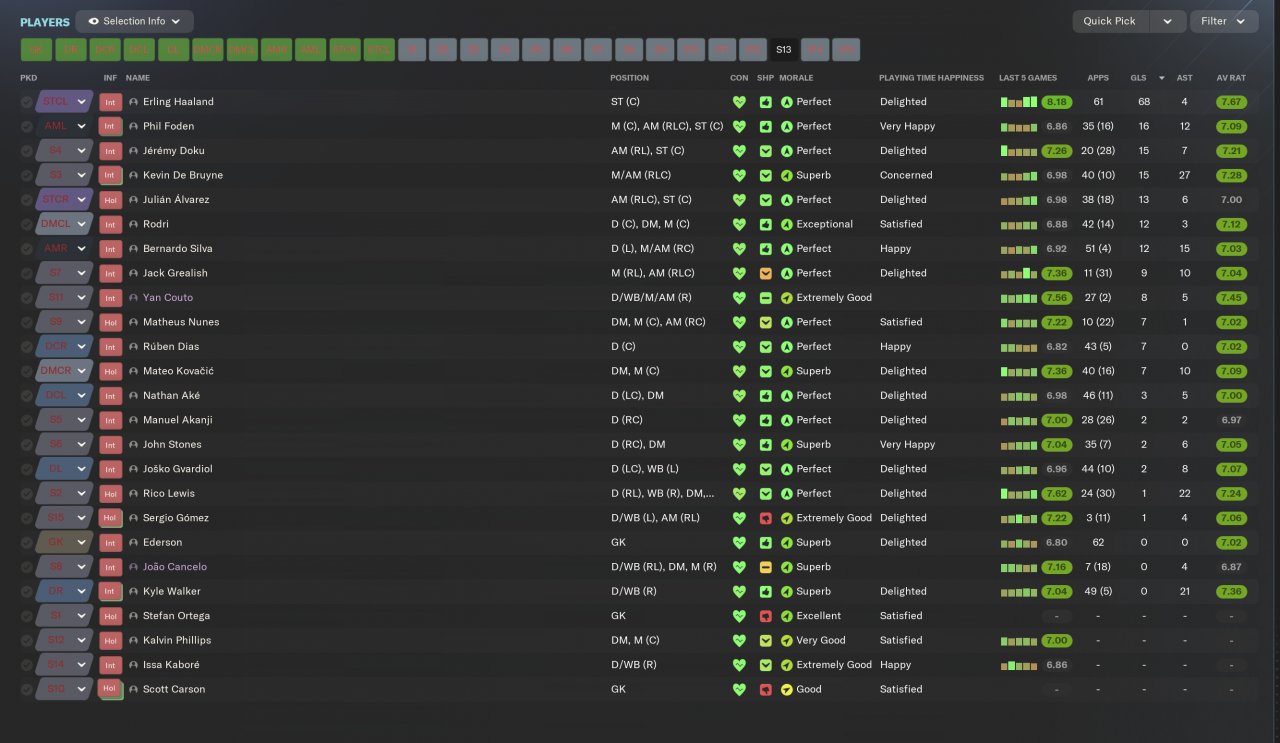
Task: Sort by the APPS column header
Action: click(1098, 78)
